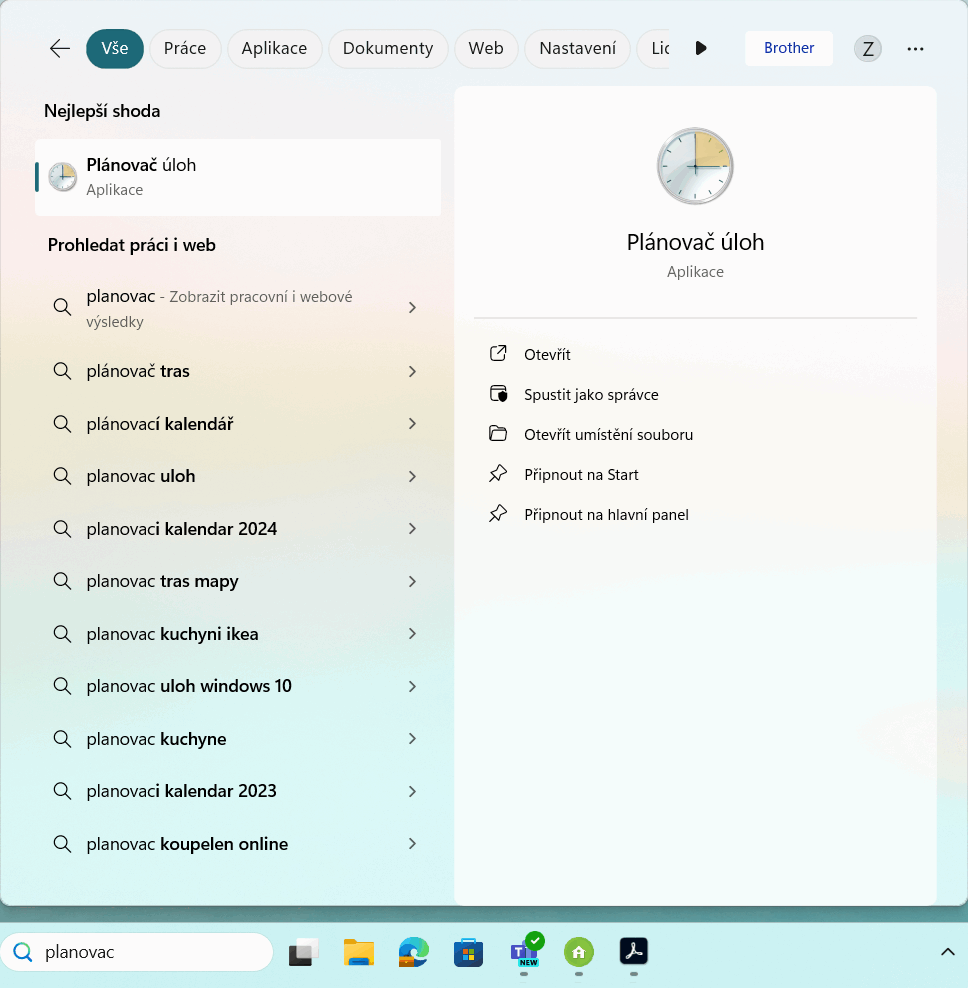Choose 'Spustit jako správce' for Plánovač úloh

pyautogui.click(x=591, y=395)
